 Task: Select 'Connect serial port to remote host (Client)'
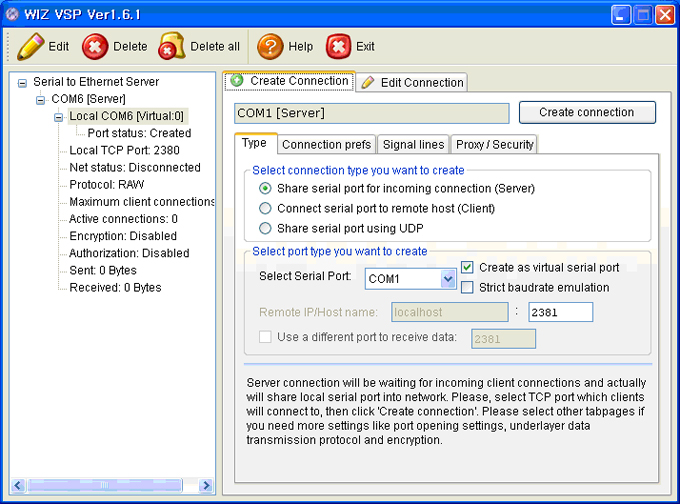coord(265,208)
